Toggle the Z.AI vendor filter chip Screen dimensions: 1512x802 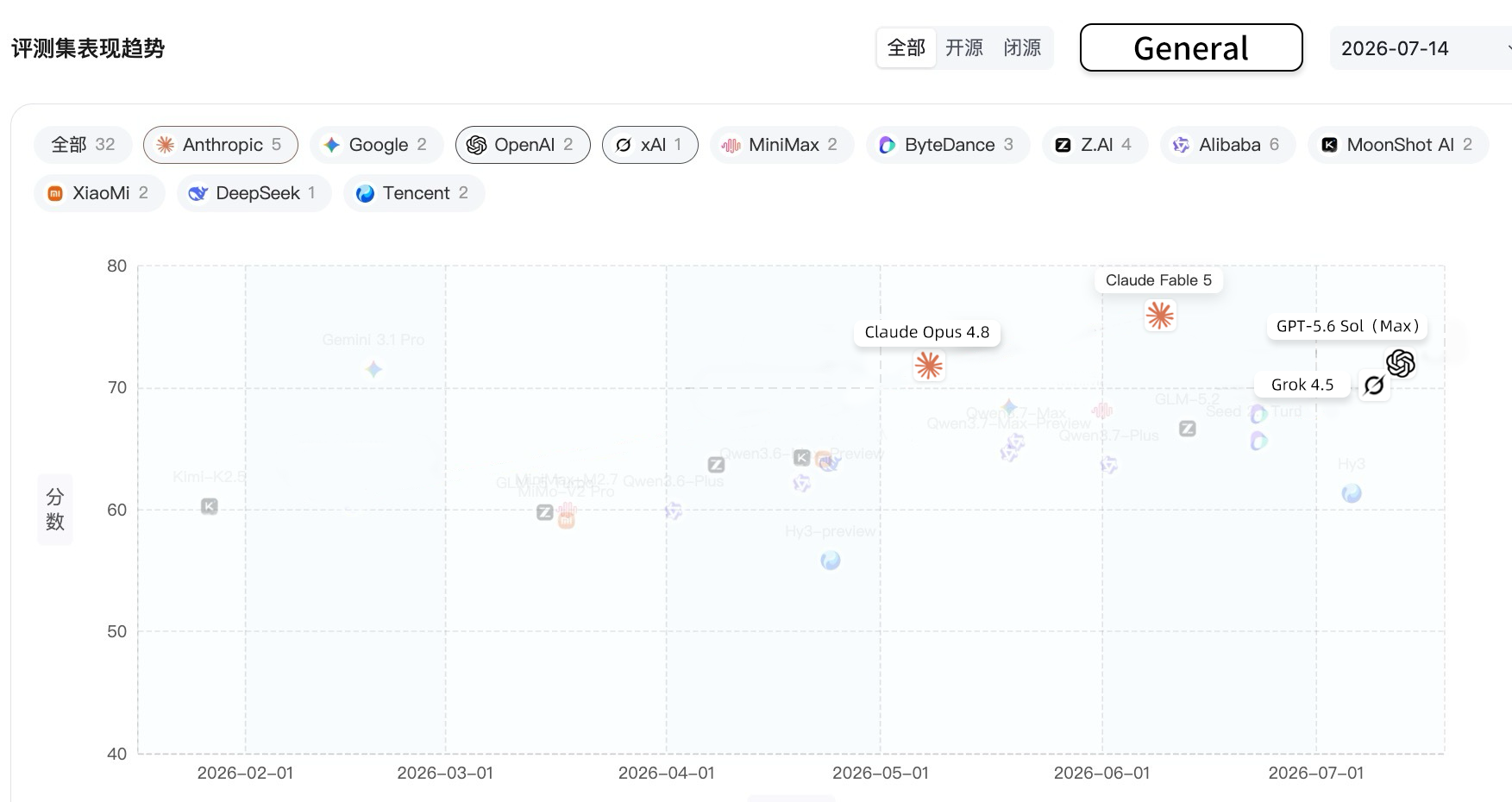point(1095,145)
